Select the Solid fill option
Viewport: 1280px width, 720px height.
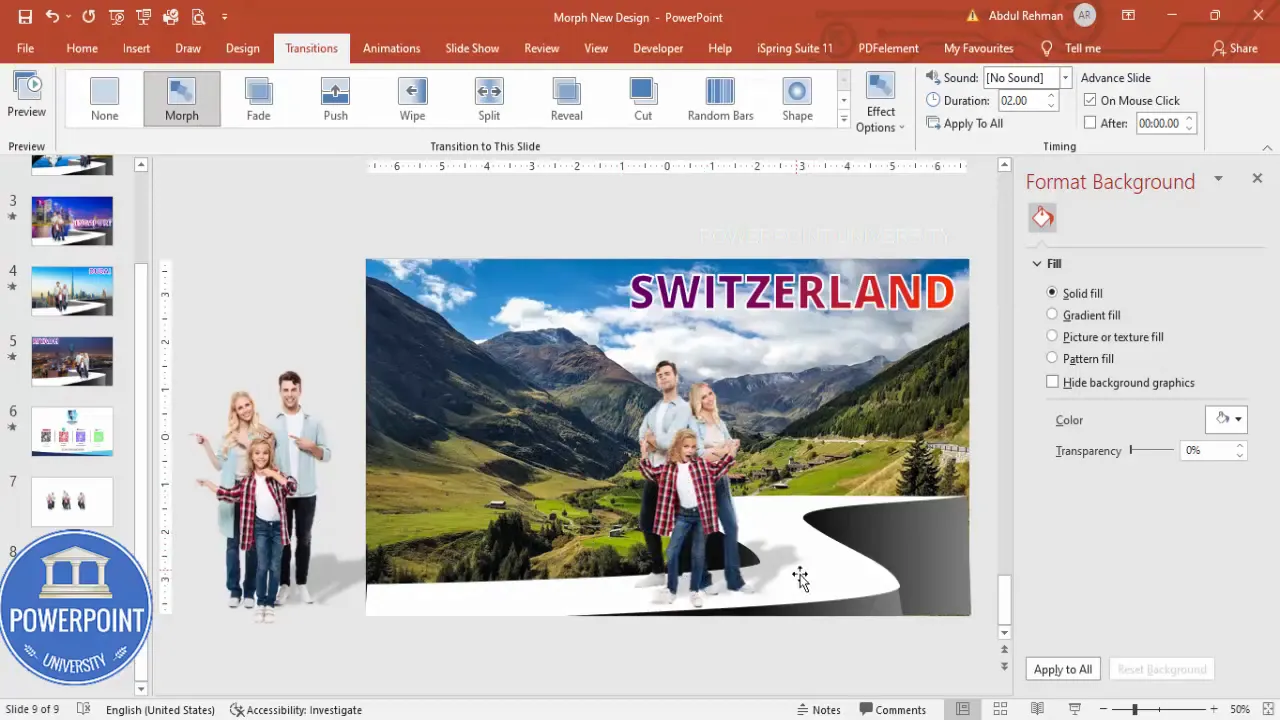1052,293
